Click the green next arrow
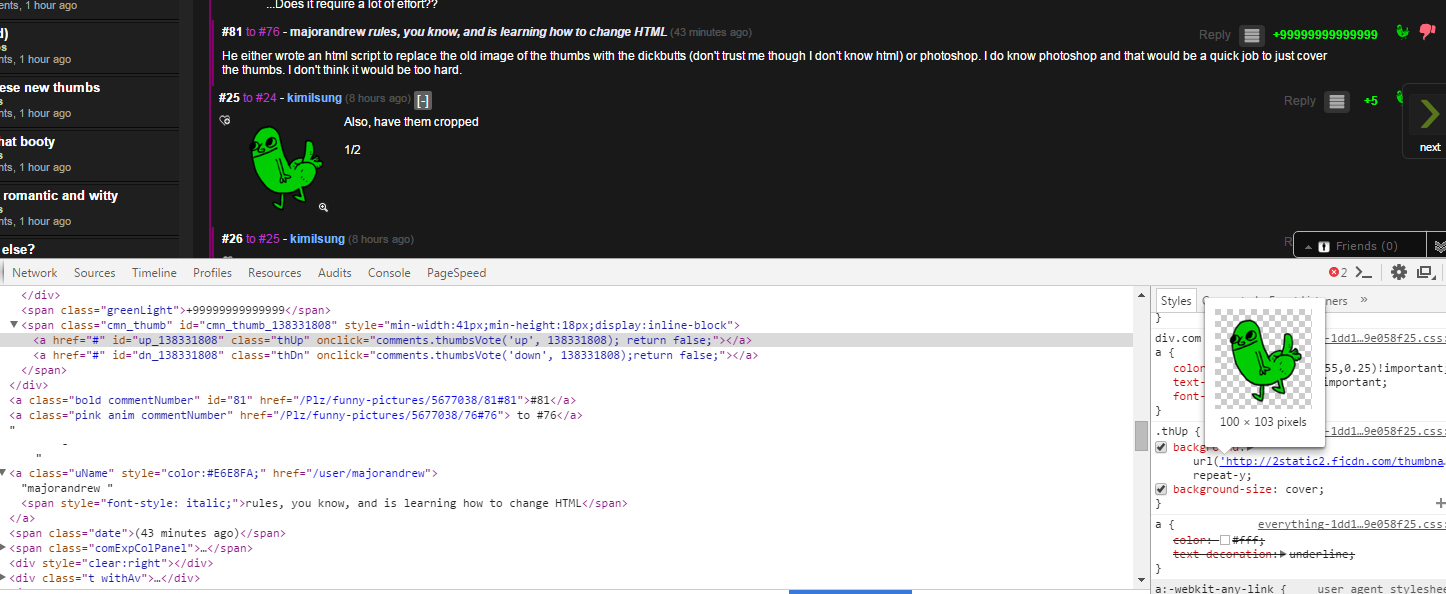 (1428, 117)
